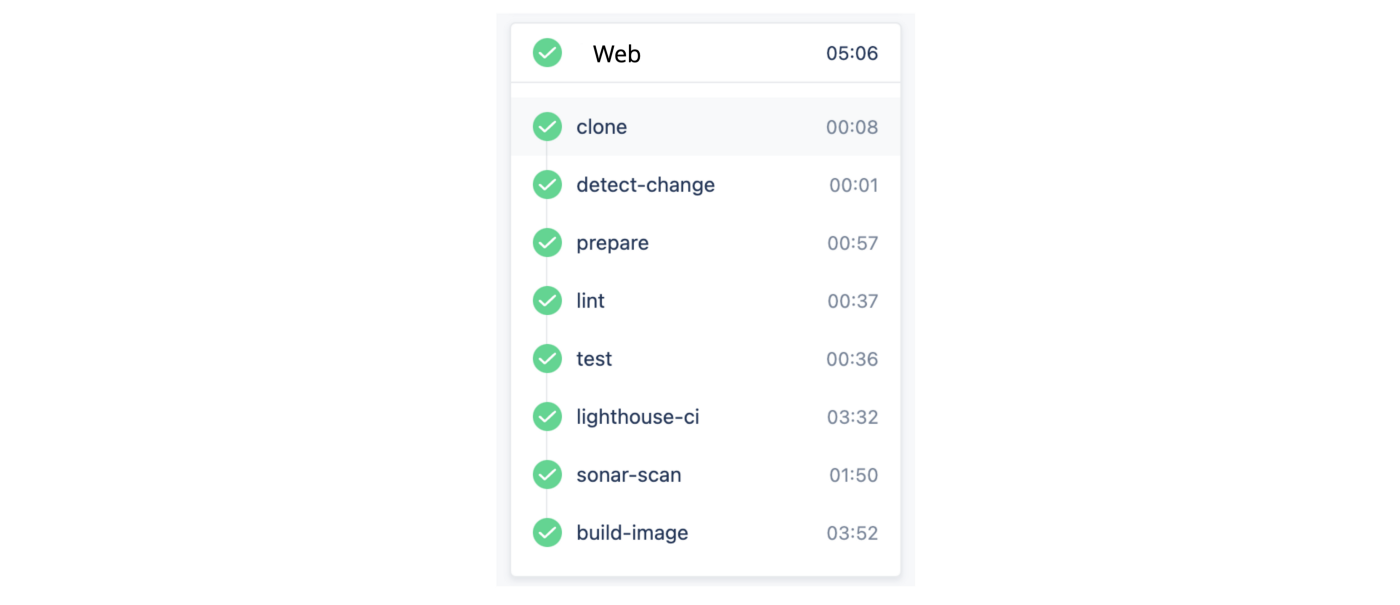Open the sonar-scan step
The height and width of the screenshot is (605, 1400).
pyautogui.click(x=628, y=475)
